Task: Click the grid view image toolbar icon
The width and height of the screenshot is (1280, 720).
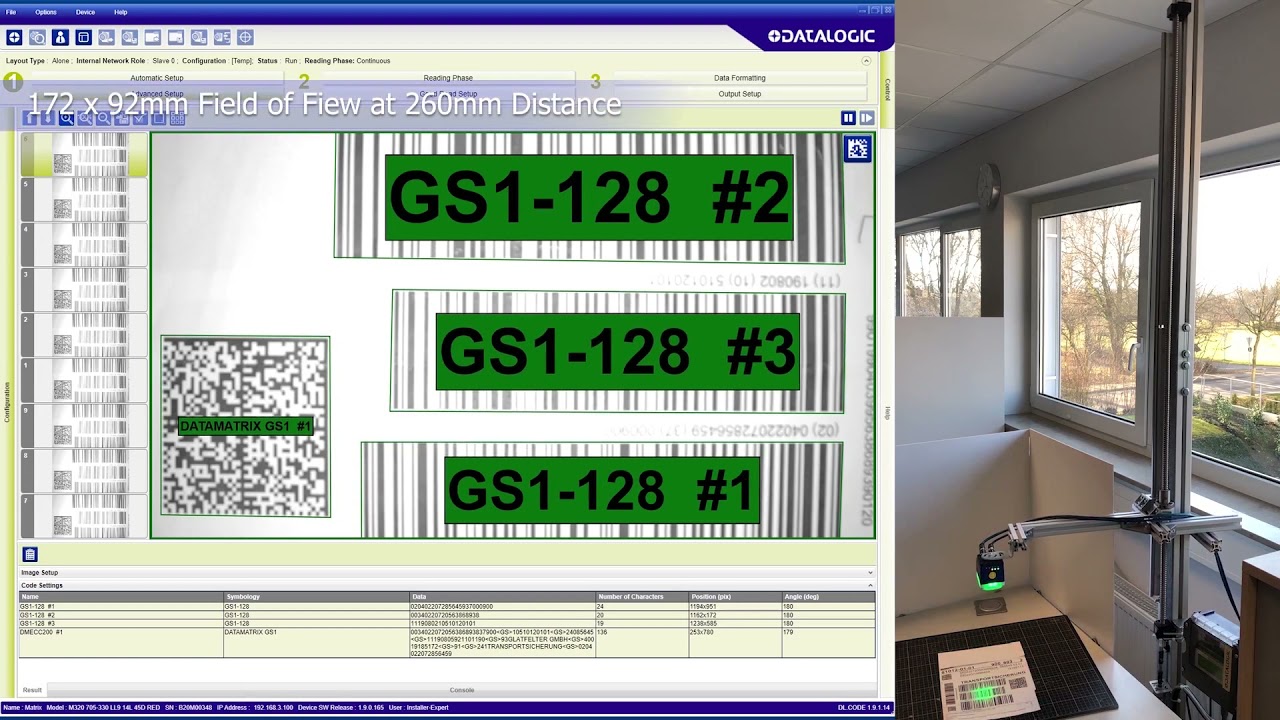Action: pos(177,118)
